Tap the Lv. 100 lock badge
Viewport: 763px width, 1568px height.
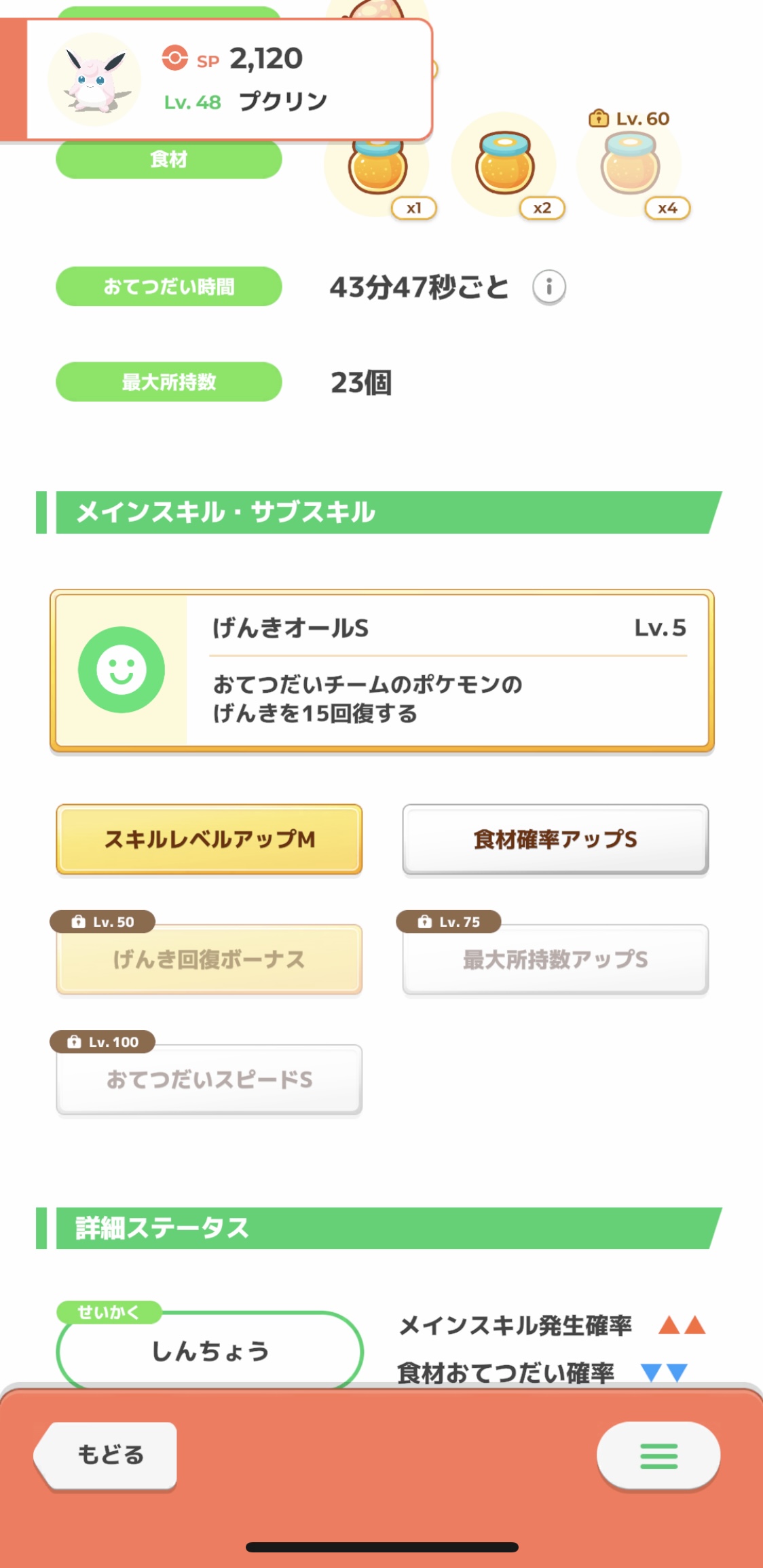pos(103,1041)
